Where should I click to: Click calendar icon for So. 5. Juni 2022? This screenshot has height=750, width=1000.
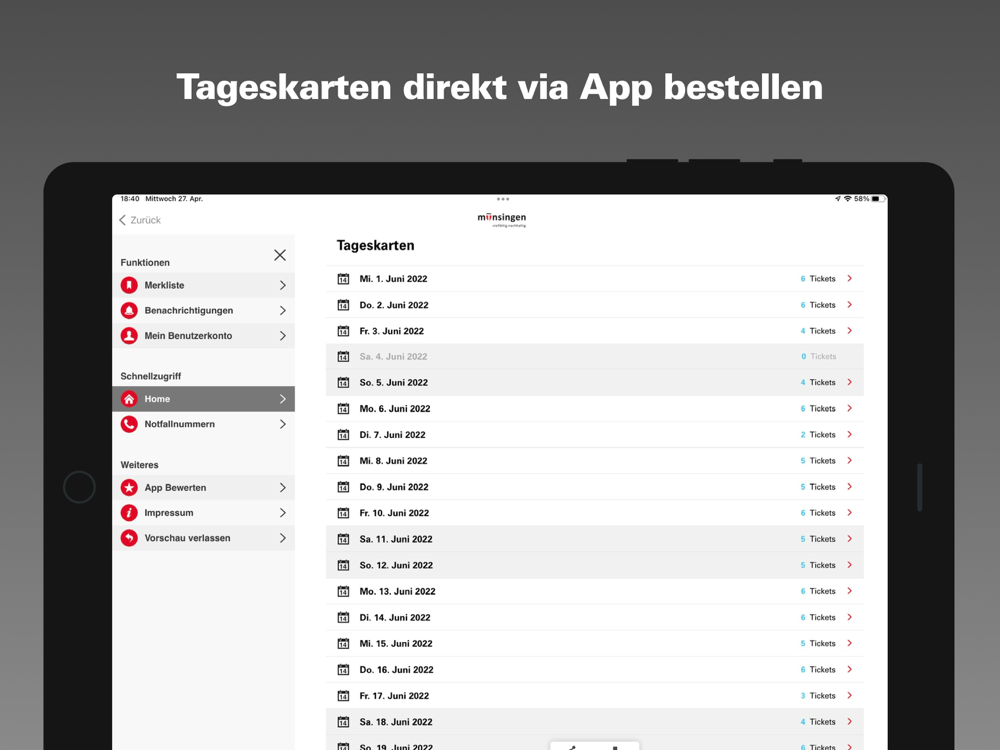click(343, 383)
